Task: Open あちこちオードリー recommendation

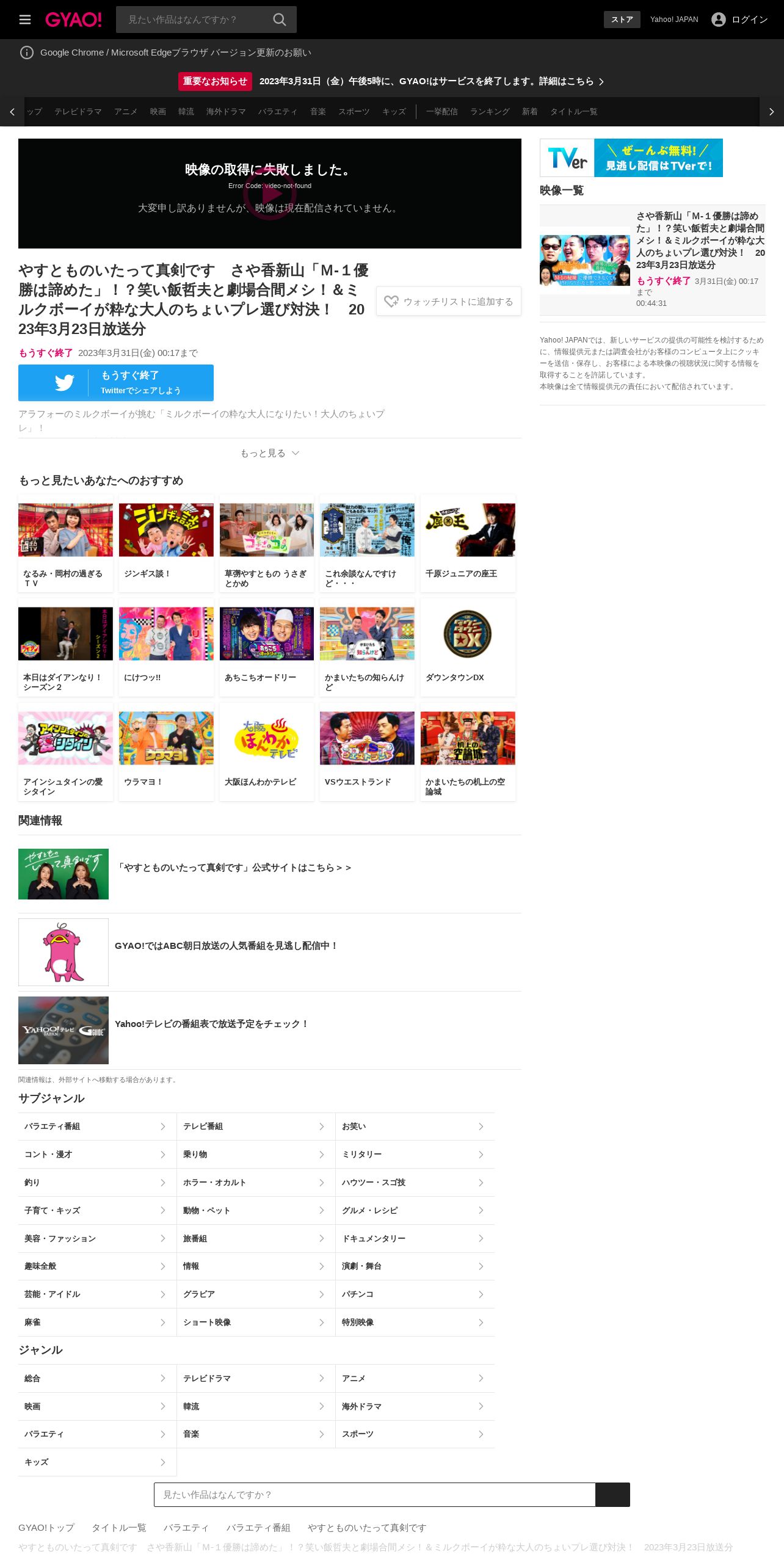Action: [267, 647]
